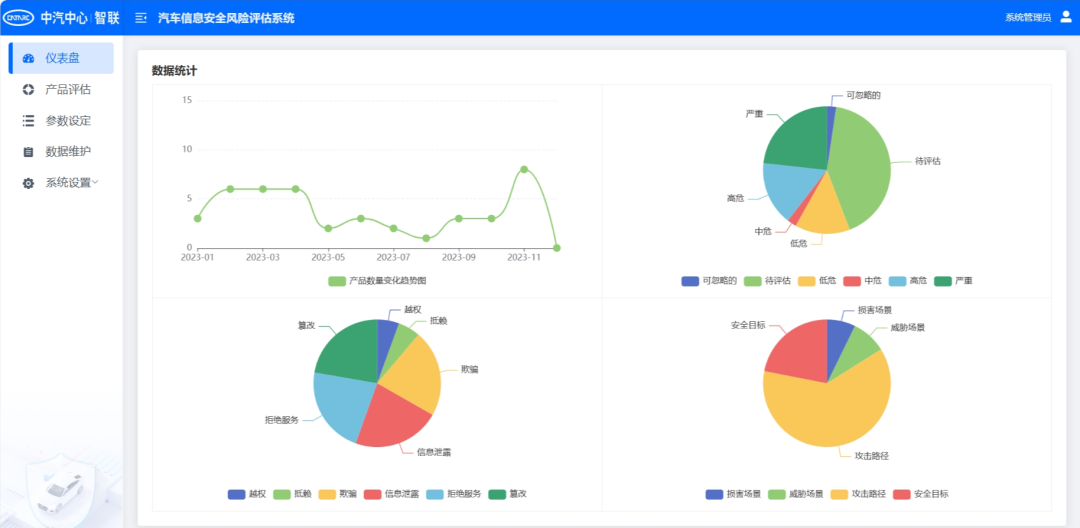This screenshot has height=528, width=1080.
Task: Toggle the 欺骗 legend entry
Action: point(338,494)
